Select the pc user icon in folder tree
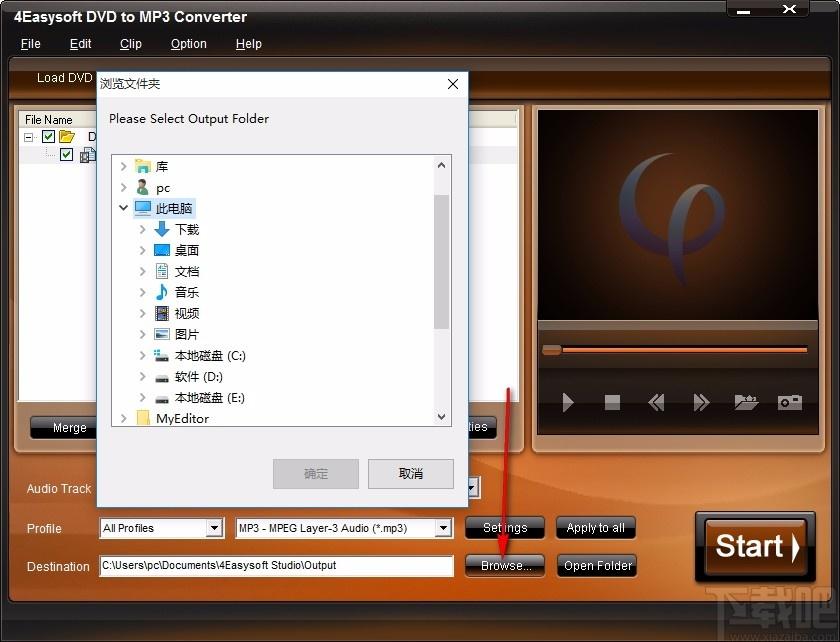Screen dimensions: 840x642 pos(142,188)
